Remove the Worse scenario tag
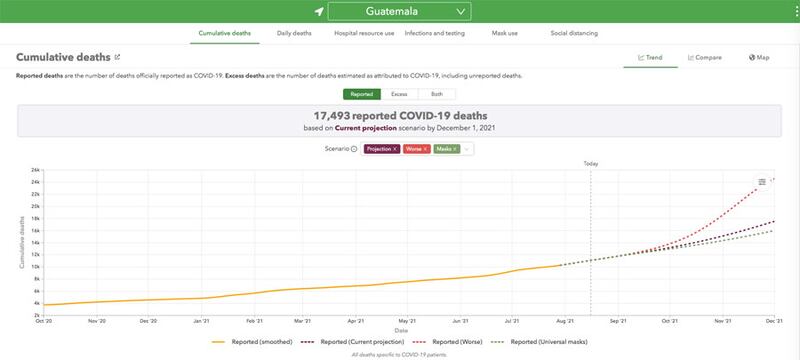800x360 pixels. click(x=425, y=149)
